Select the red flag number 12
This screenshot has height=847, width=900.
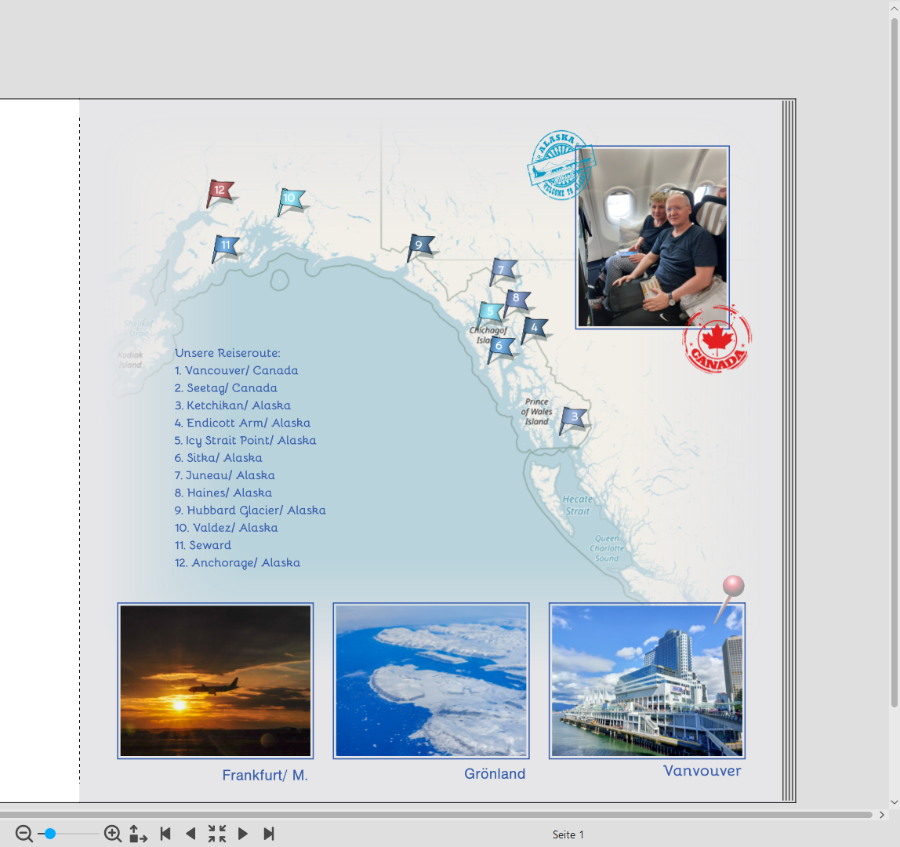[220, 191]
